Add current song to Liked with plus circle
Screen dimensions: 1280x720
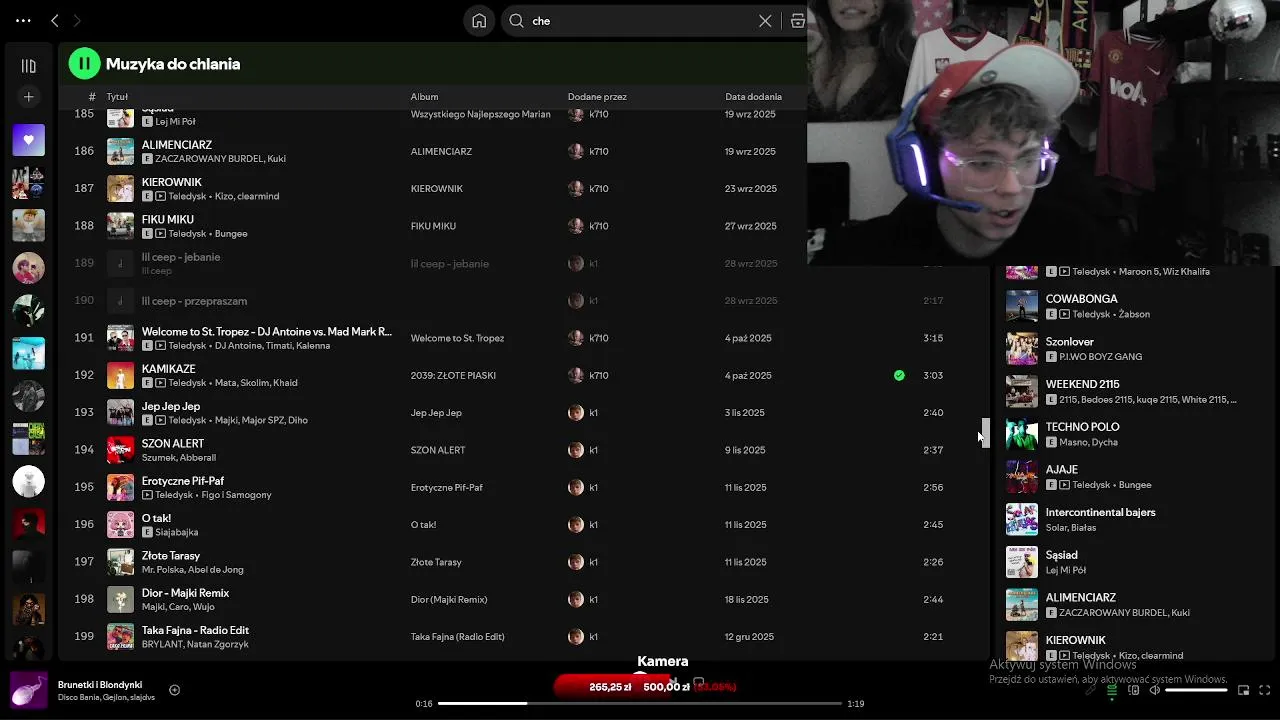pos(174,690)
